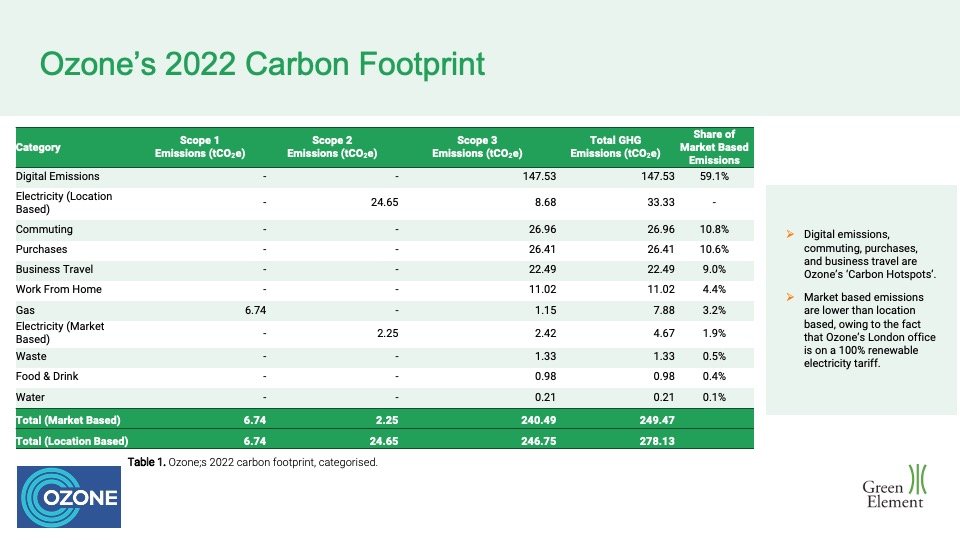This screenshot has width=960, height=540.
Task: Click the 'Scope 2 Emissions' column header
Action: click(332, 147)
